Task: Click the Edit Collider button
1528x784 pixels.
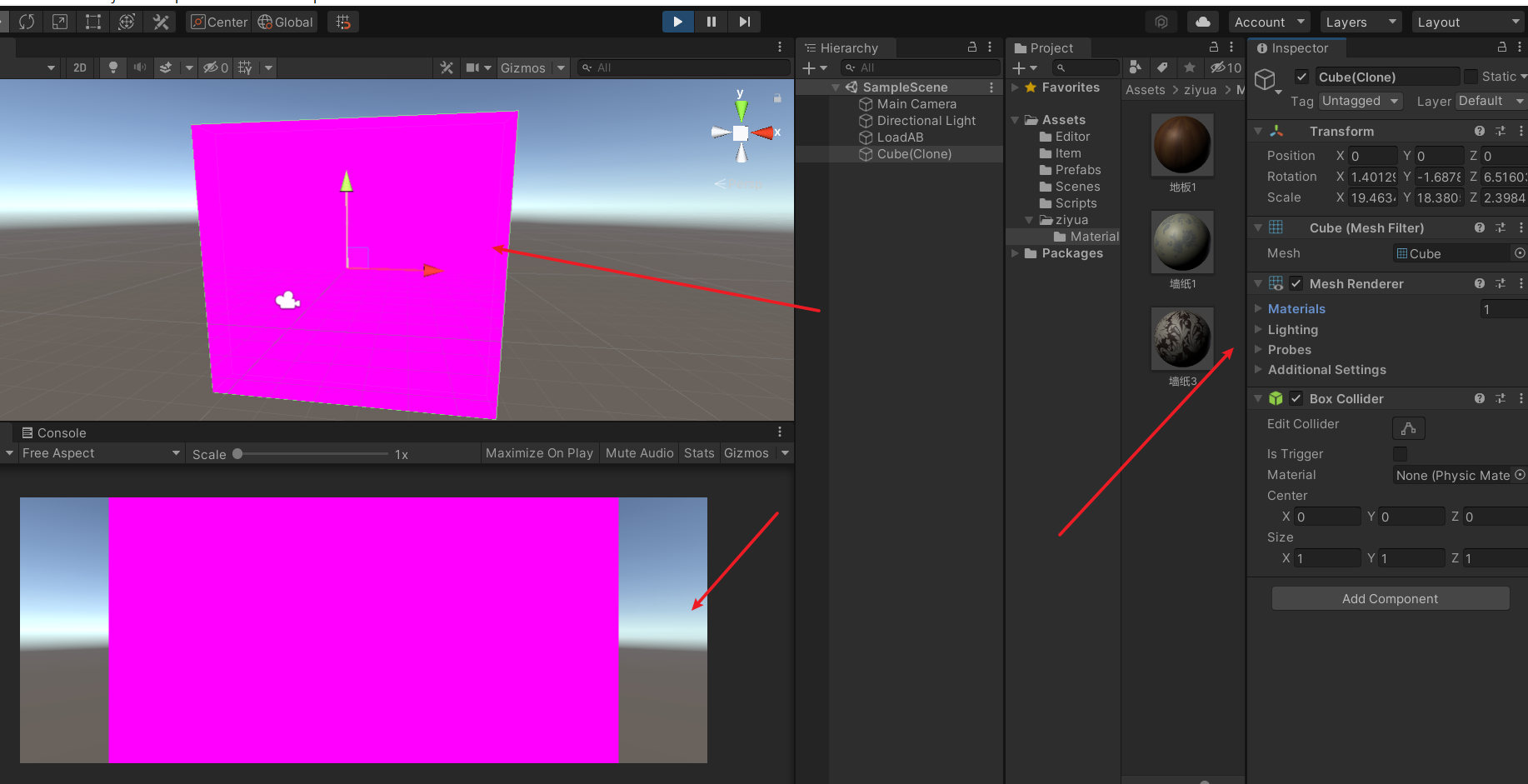Action: coord(1409,428)
